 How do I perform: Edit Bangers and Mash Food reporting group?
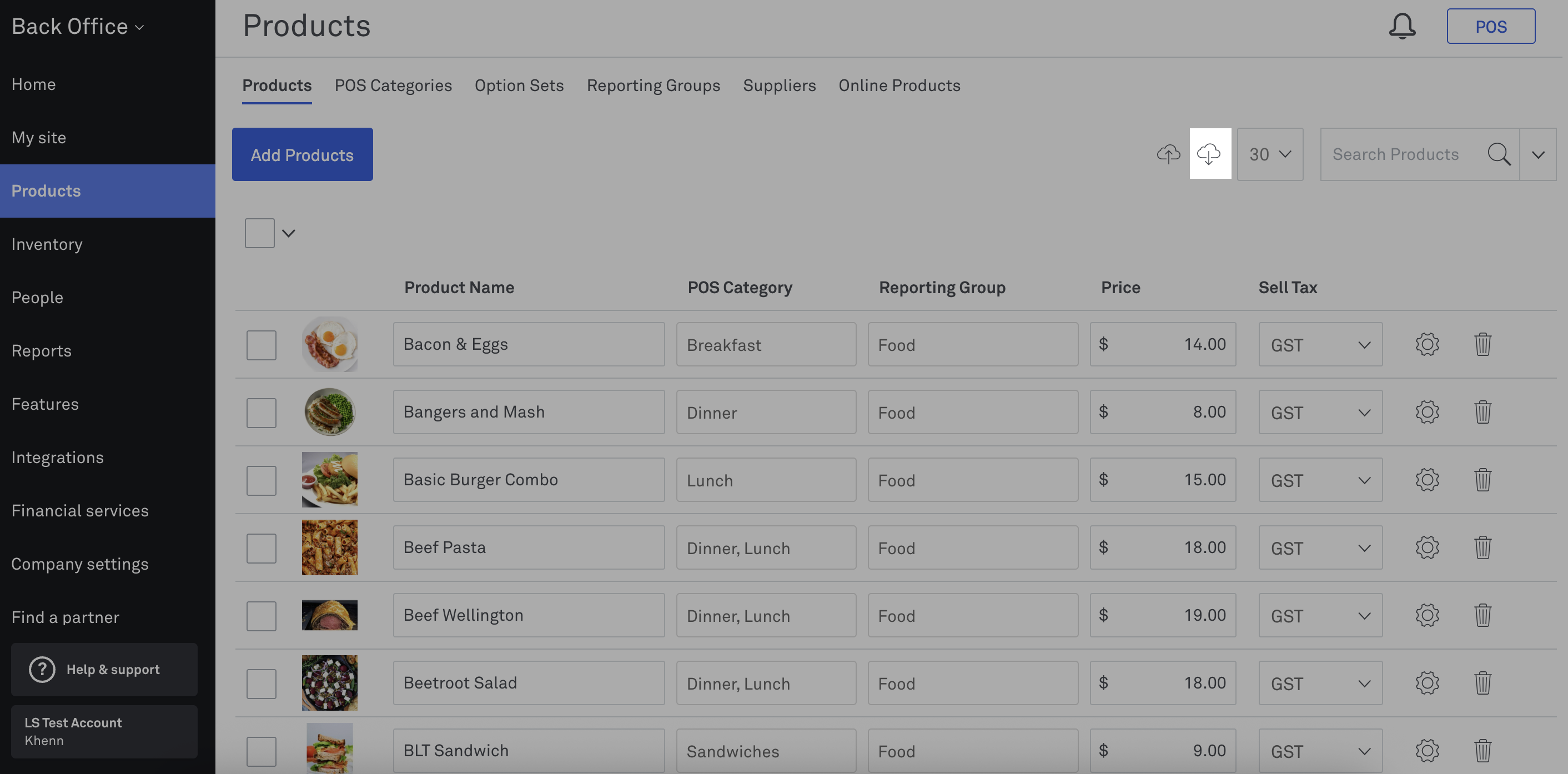(973, 412)
